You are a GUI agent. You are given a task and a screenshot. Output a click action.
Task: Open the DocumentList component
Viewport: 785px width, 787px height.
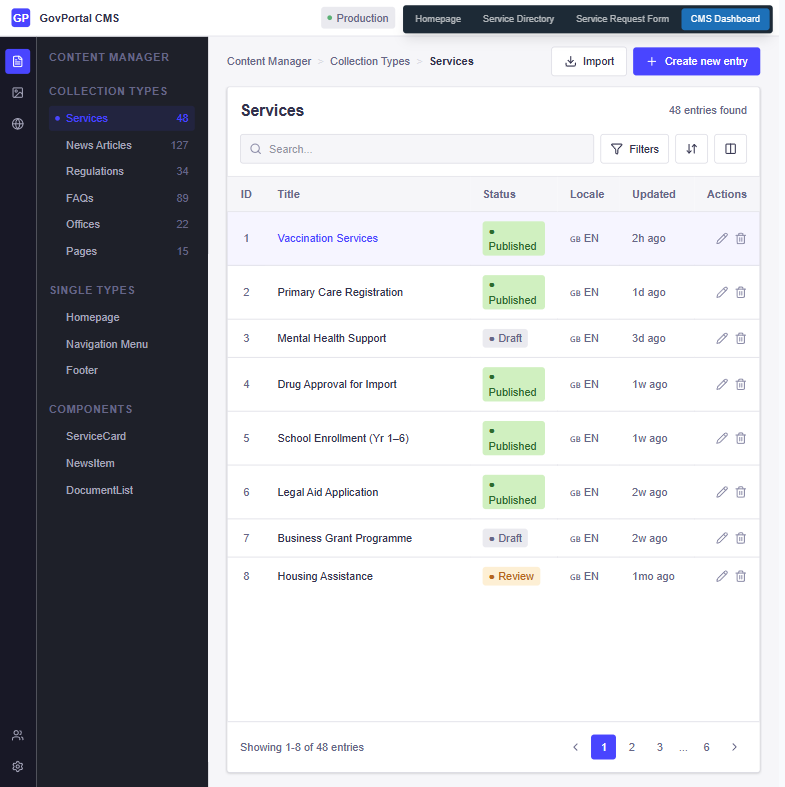(121, 490)
